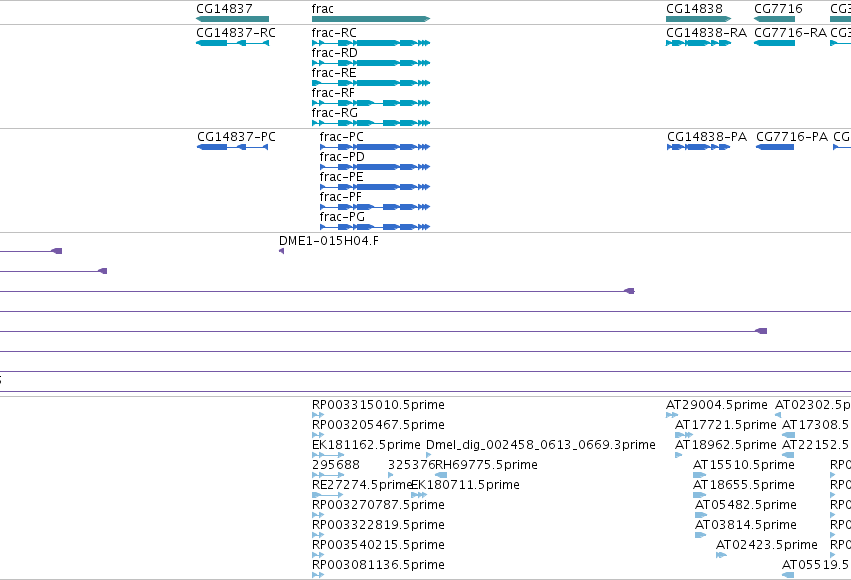Image resolution: width=851 pixels, height=580 pixels.
Task: Select the frac-RC transcript
Action: [371, 43]
